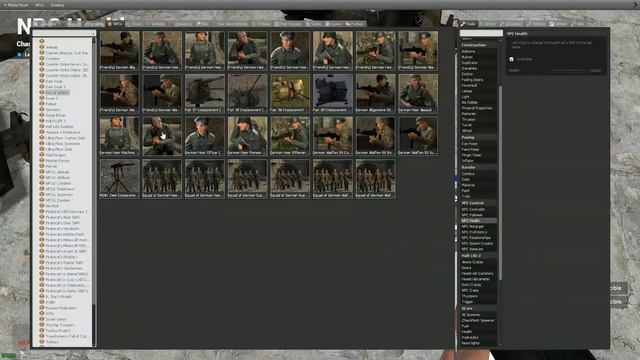Screen dimensions: 640x360
Task: Collapse the Half-Life 2 tool group header
Action: pyautogui.click(x=479, y=256)
